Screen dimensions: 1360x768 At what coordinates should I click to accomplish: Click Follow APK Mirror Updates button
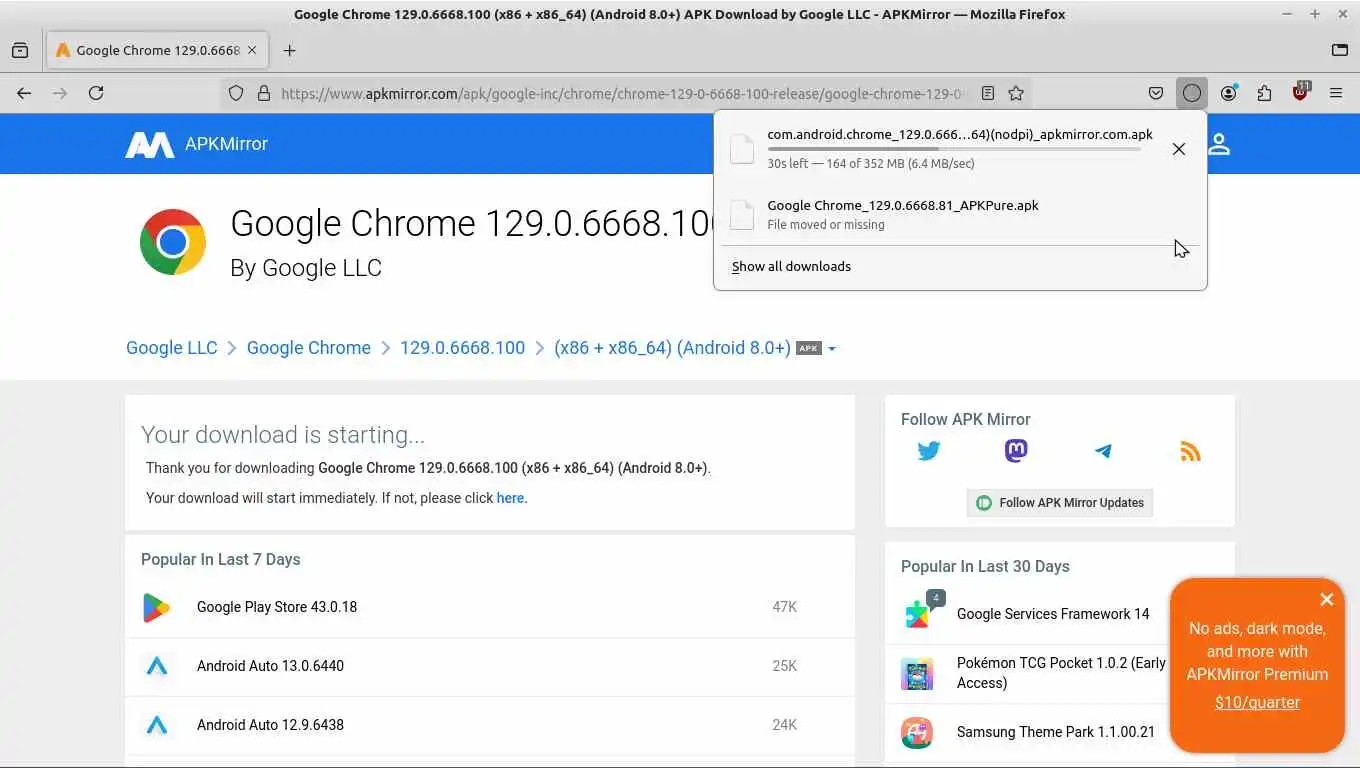coord(1060,503)
